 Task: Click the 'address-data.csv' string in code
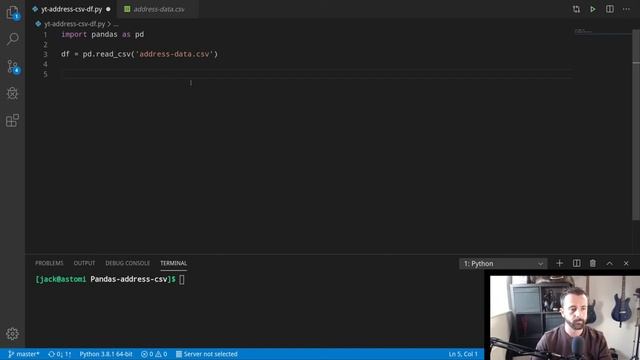(x=175, y=54)
